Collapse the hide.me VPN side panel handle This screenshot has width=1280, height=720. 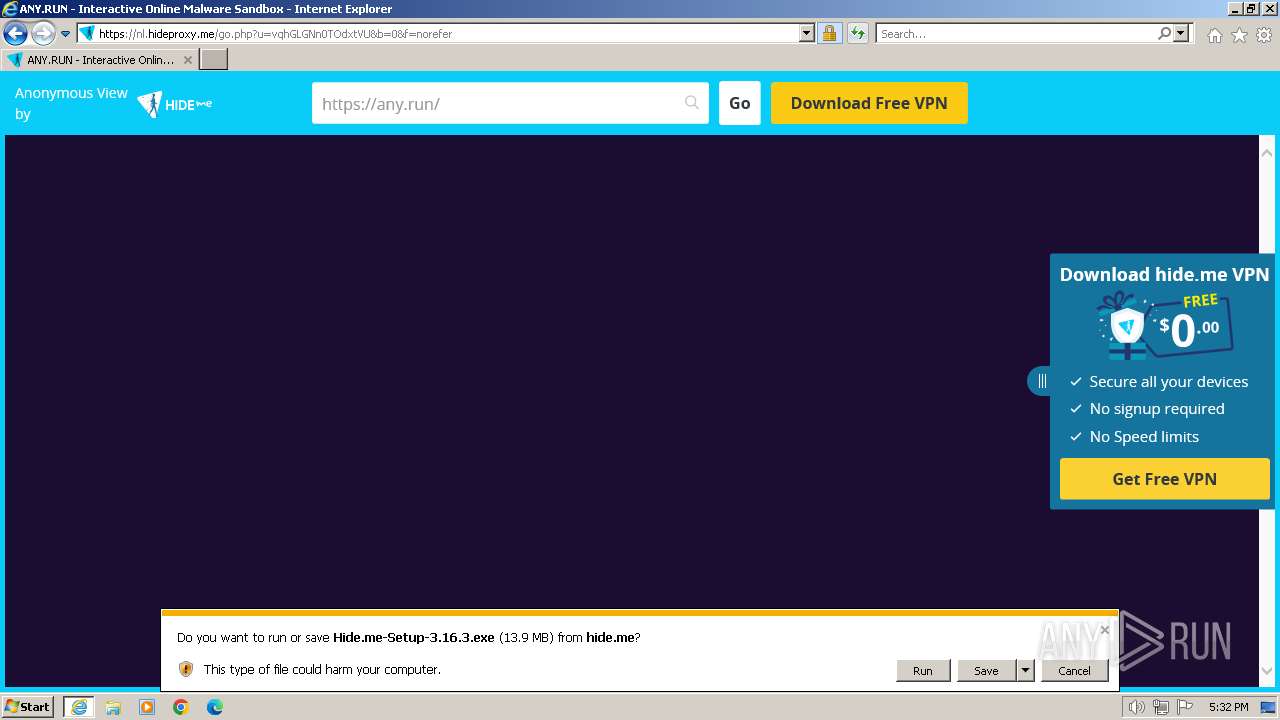(x=1040, y=381)
